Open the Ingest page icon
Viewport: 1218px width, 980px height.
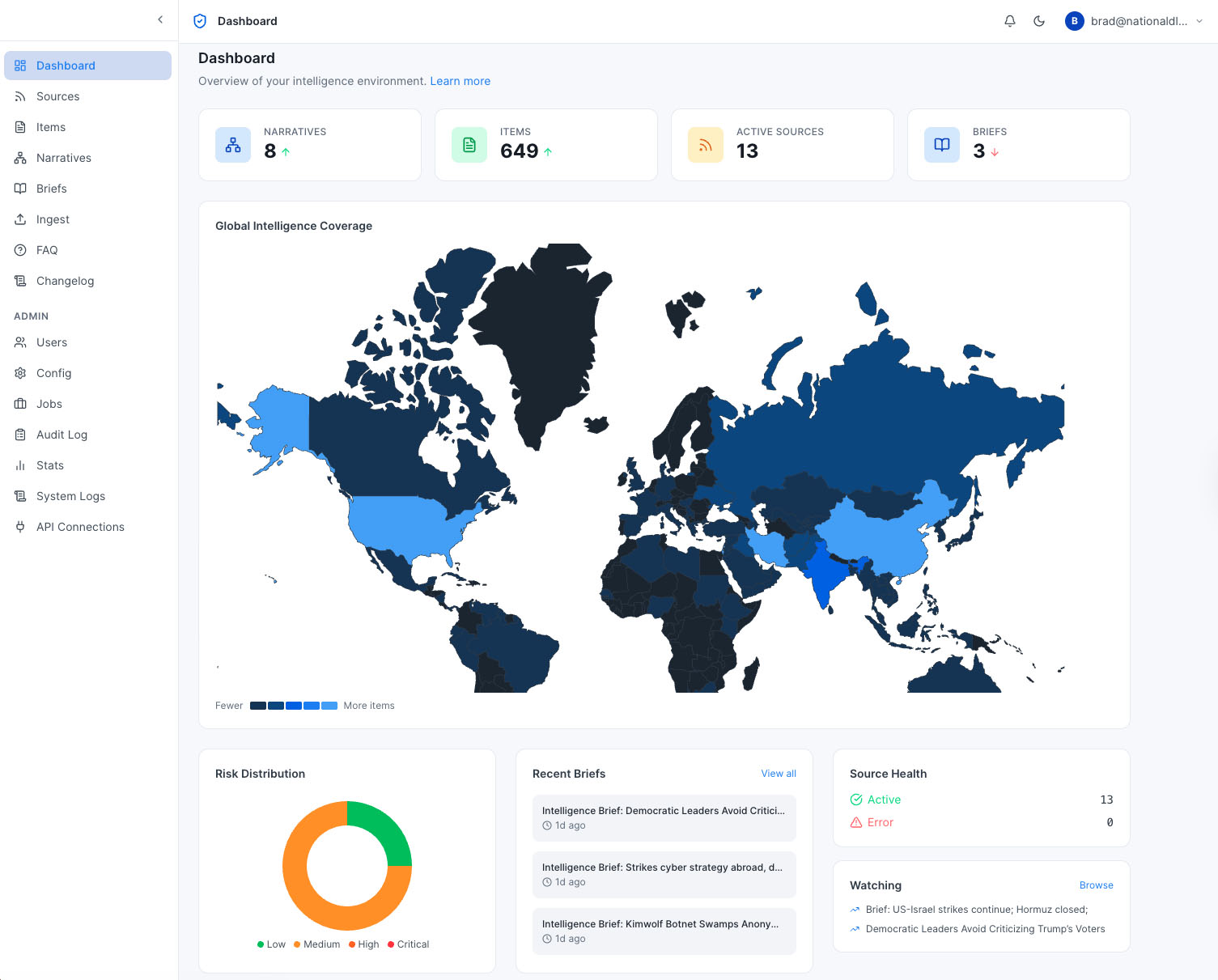tap(19, 218)
